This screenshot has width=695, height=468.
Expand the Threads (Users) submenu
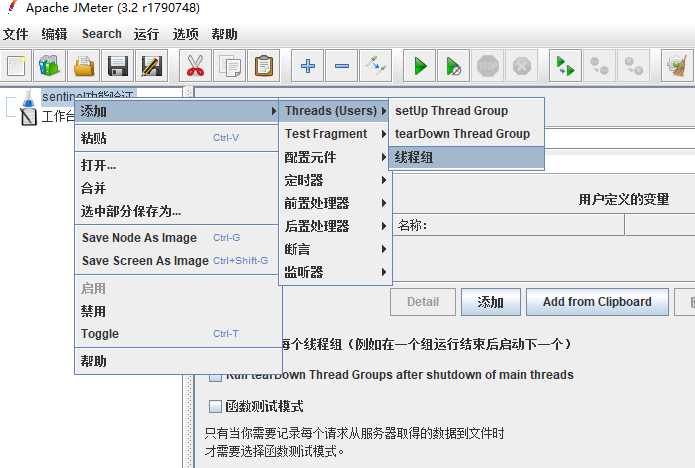(335, 111)
